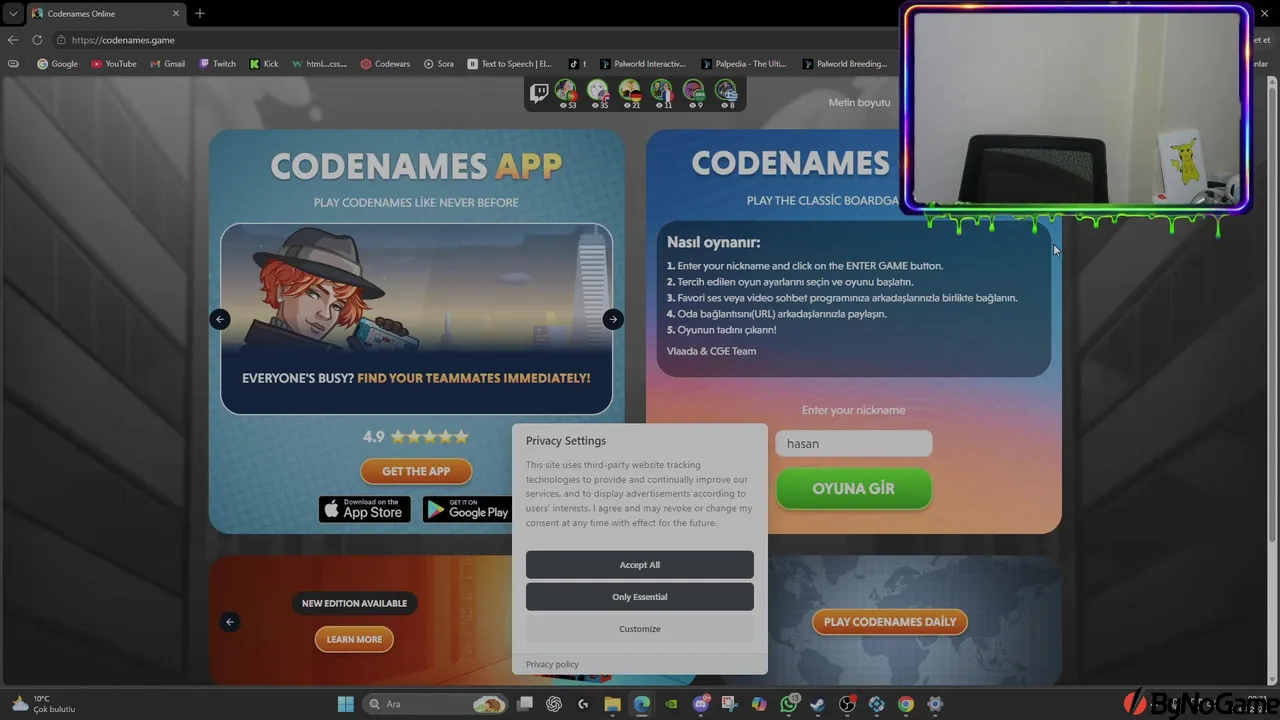Open a new browser tab
This screenshot has height=720, width=1280.
200,13
